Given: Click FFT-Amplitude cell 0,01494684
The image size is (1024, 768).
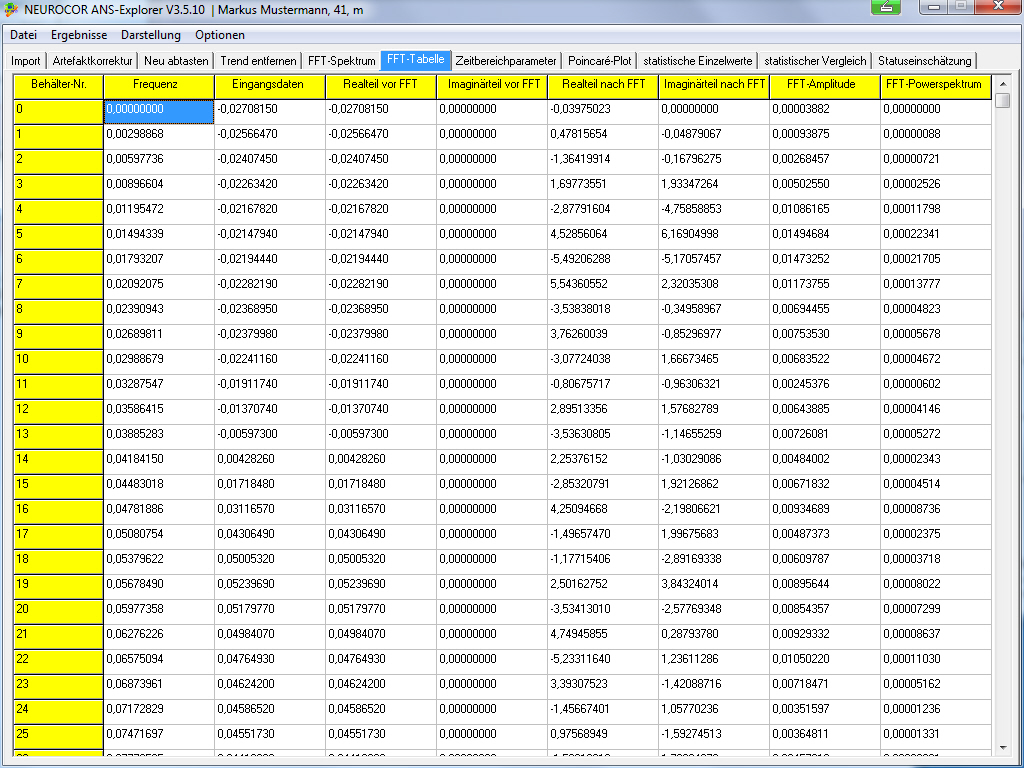Looking at the screenshot, I should pyautogui.click(x=825, y=236).
